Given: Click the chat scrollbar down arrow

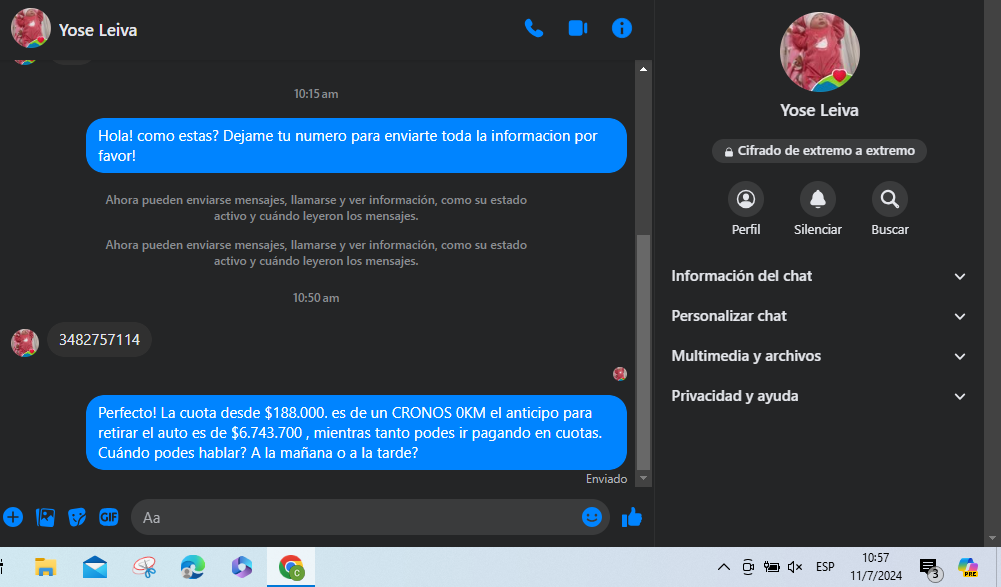Looking at the screenshot, I should tap(644, 478).
